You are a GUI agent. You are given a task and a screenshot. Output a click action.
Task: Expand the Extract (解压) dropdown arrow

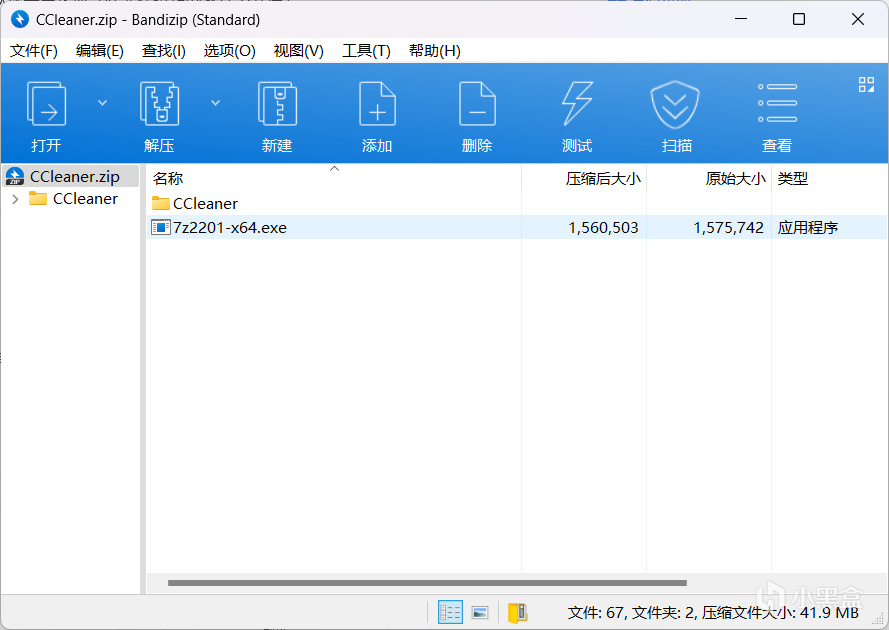tap(215, 103)
